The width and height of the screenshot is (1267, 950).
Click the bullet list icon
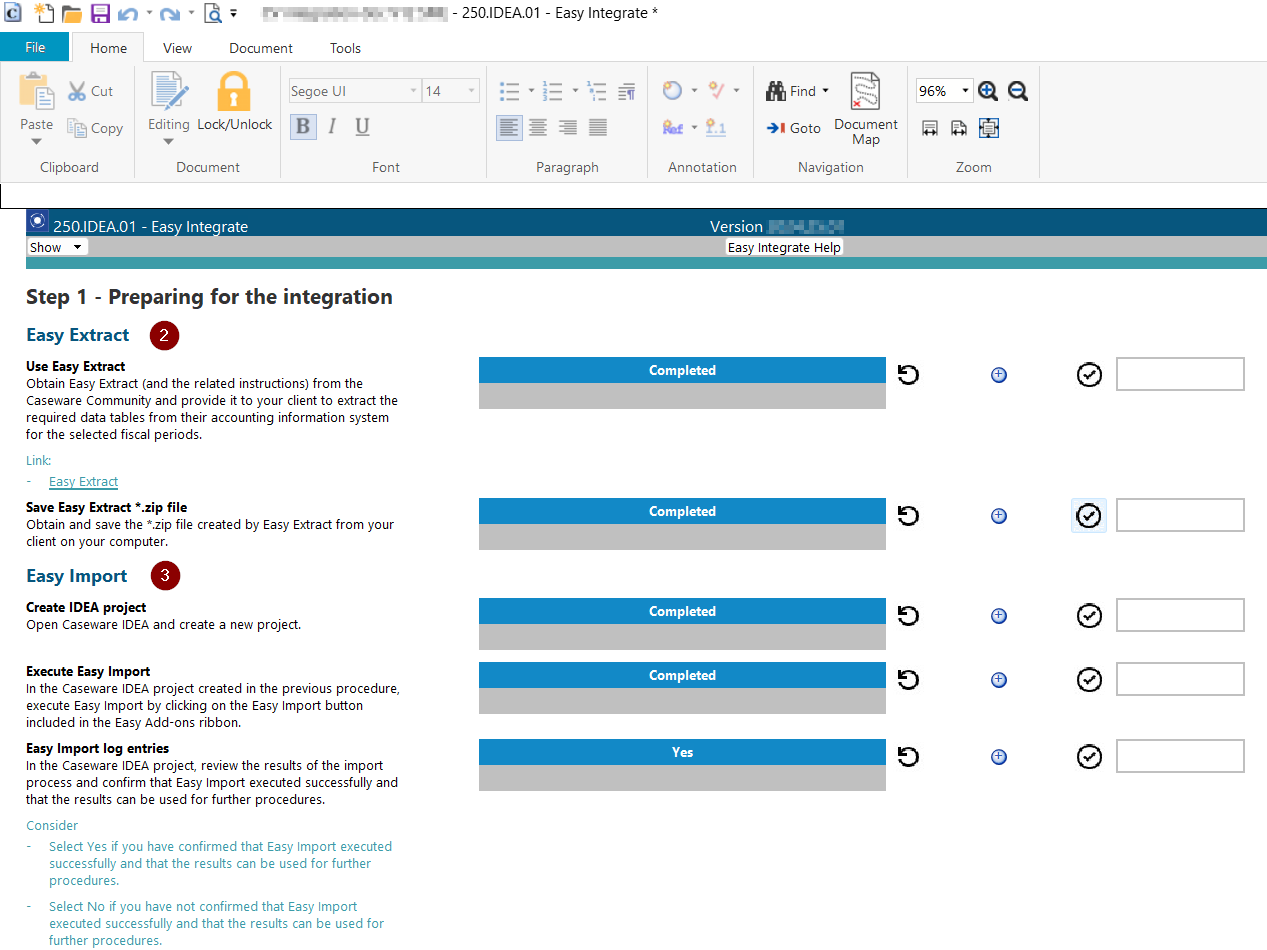point(509,91)
